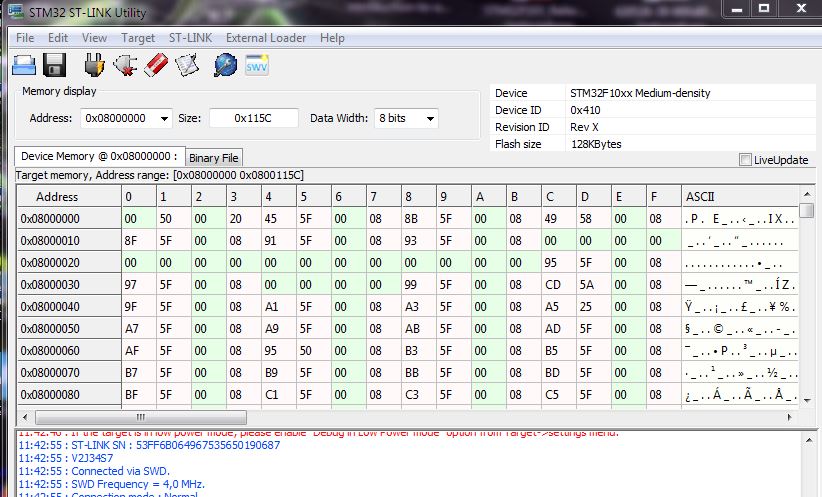This screenshot has width=822, height=497.
Task: Open the ST-LINK menu
Action: click(x=190, y=38)
